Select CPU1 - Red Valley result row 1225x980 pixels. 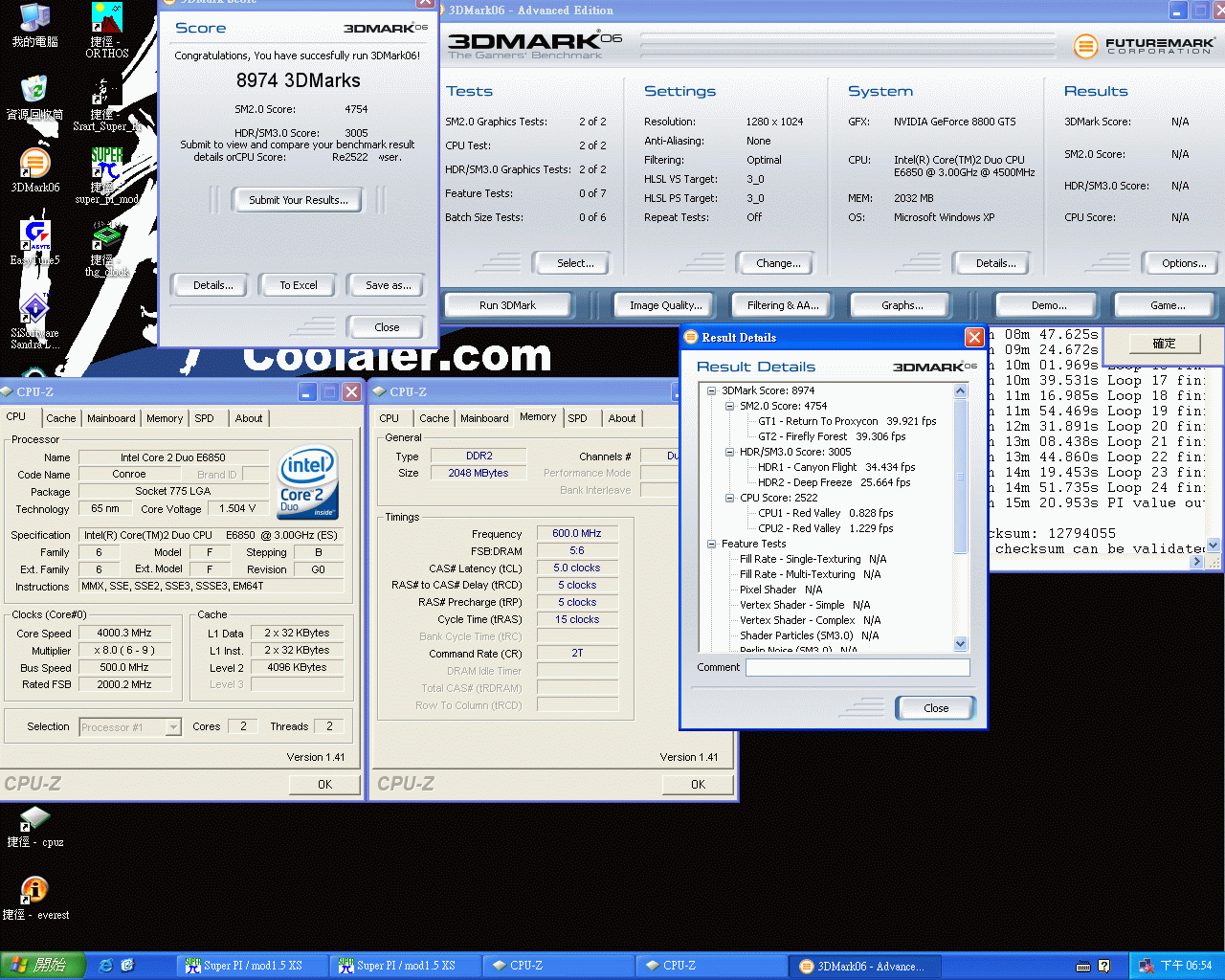pos(826,513)
